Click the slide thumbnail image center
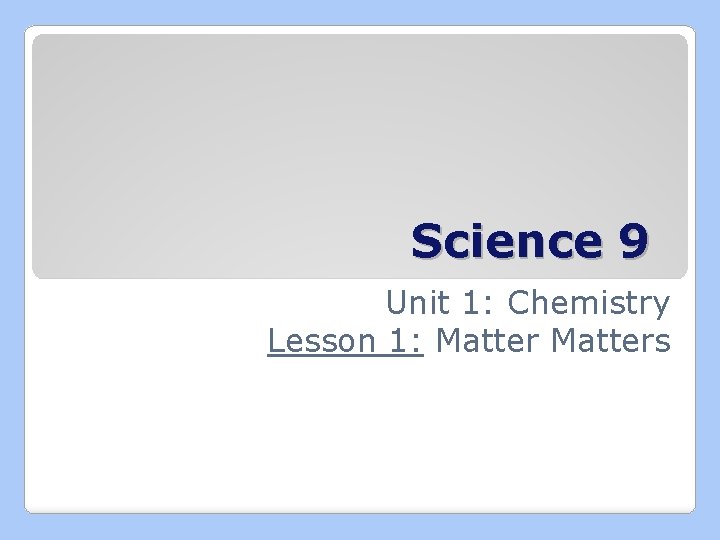Viewport: 720px width, 540px height. click(360, 270)
